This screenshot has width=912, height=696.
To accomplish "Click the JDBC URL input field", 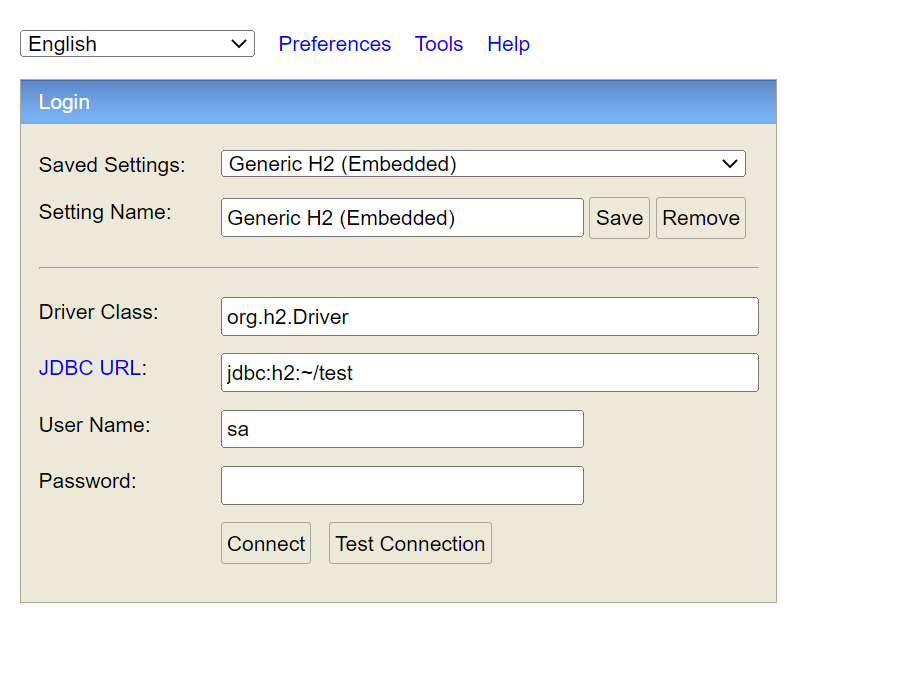I will (490, 372).
